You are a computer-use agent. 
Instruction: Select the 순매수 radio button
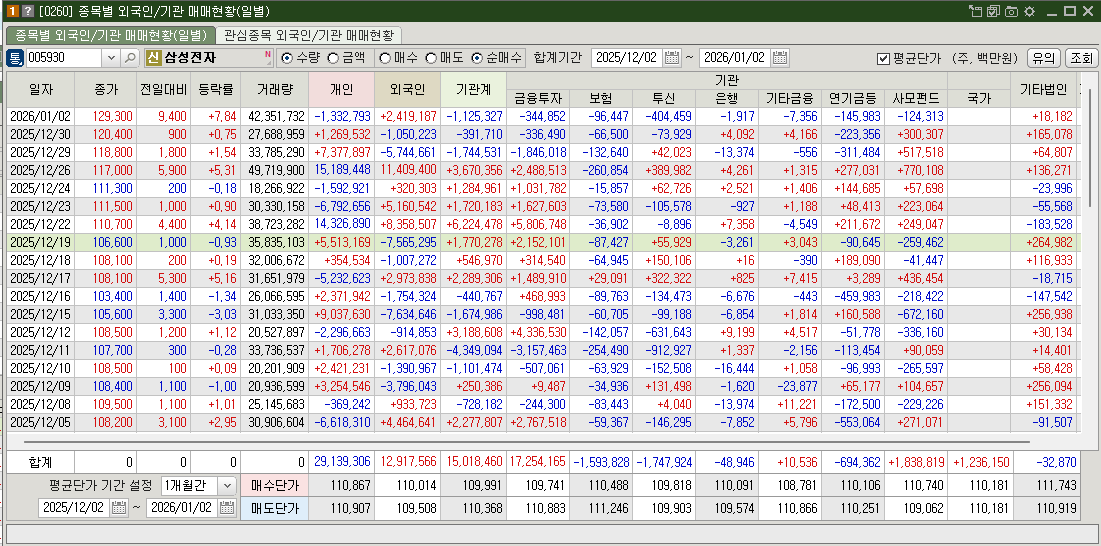coord(477,58)
